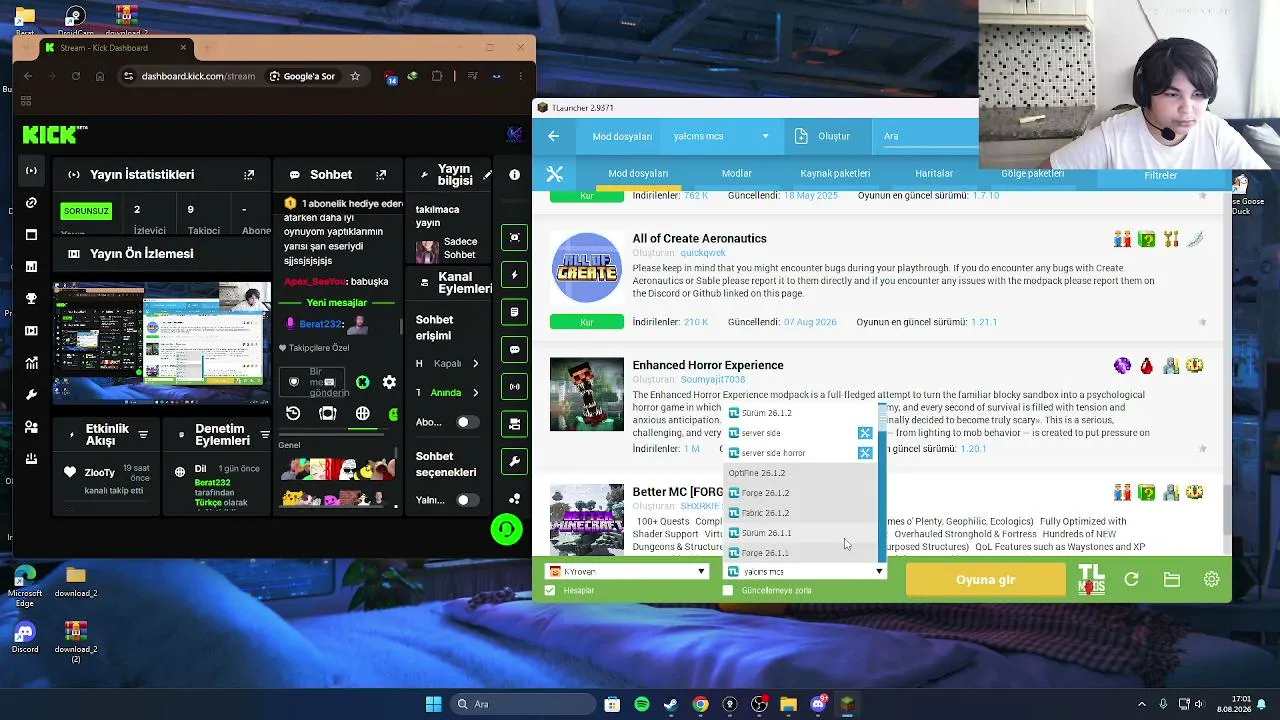Click the version dropdown list scrollbar
The width and height of the screenshot is (1280, 720).
[882, 482]
